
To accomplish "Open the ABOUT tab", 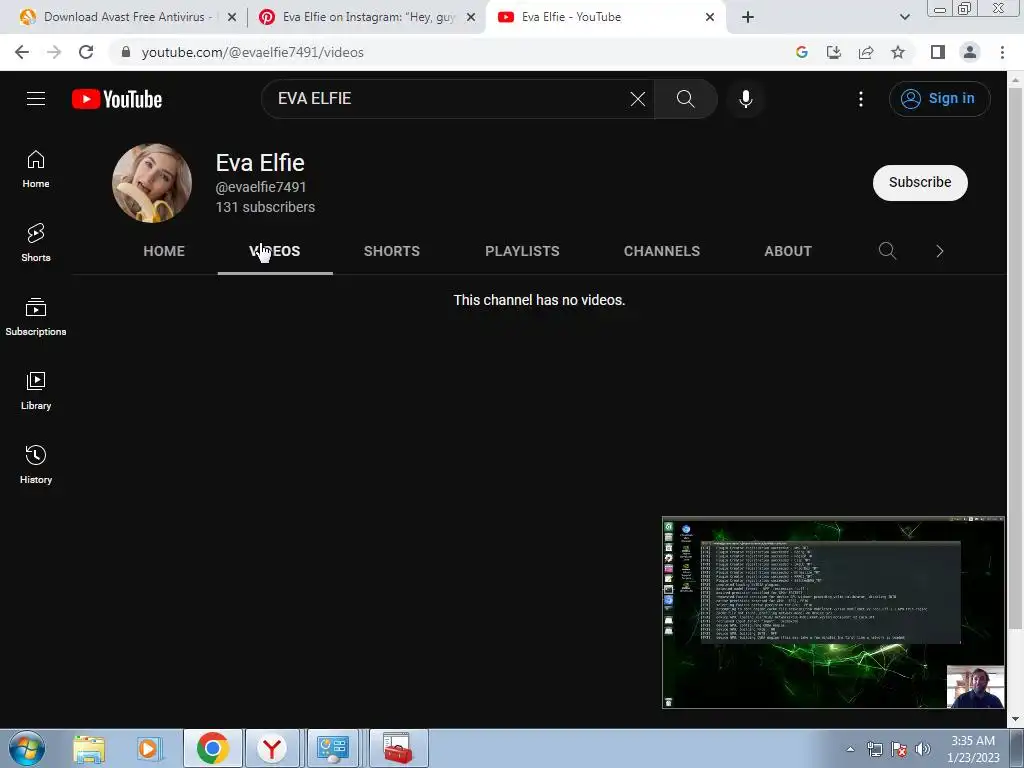I will click(x=788, y=251).
